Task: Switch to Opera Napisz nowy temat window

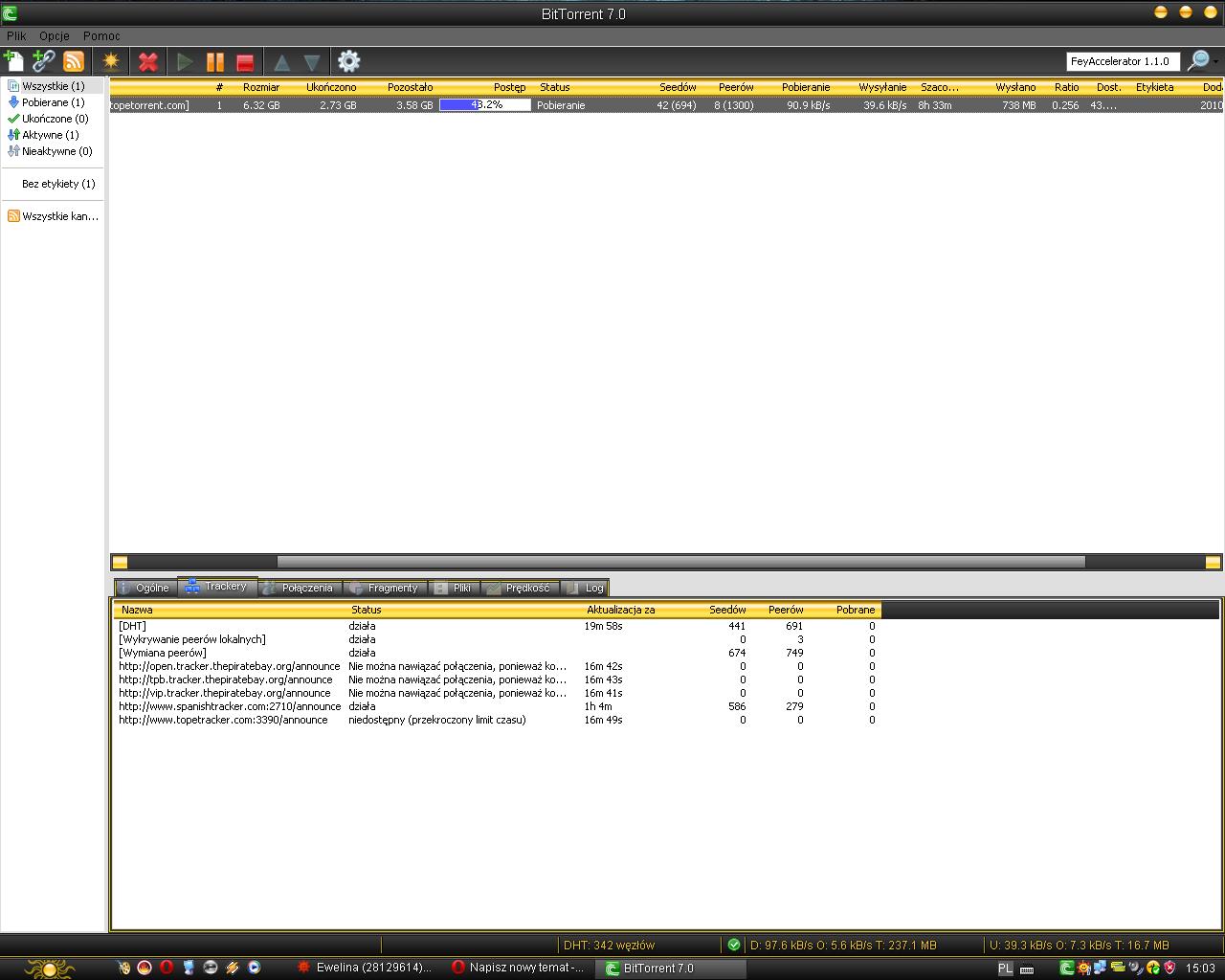Action: coord(519,968)
